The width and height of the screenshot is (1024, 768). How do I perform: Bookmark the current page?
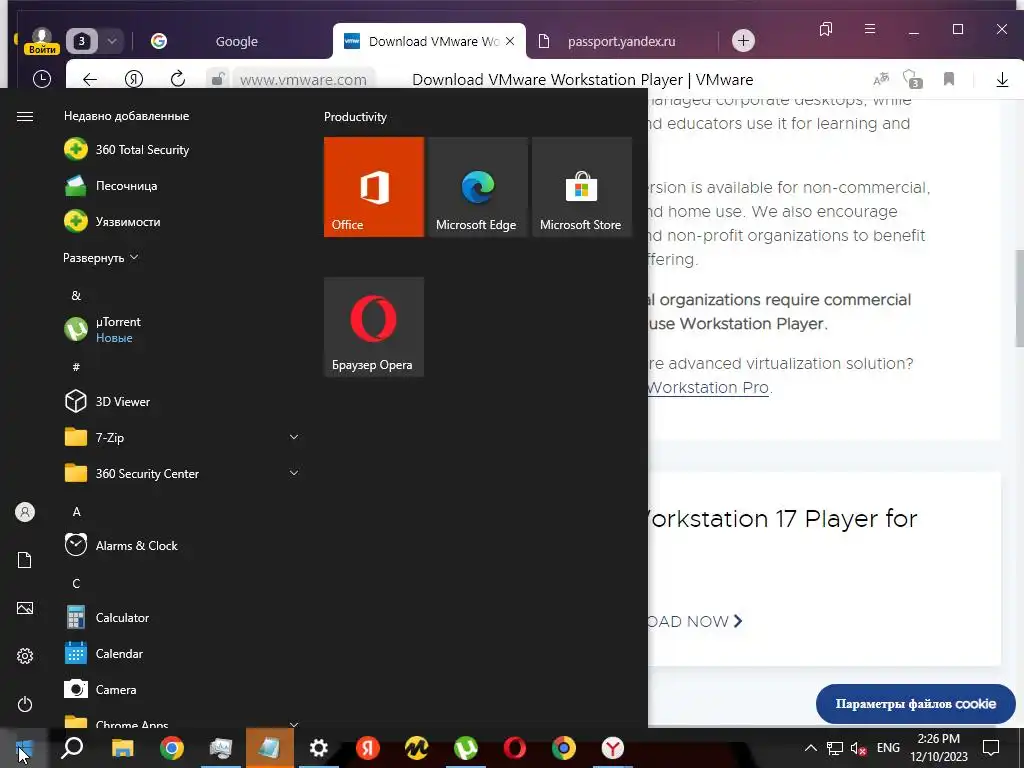pos(949,79)
